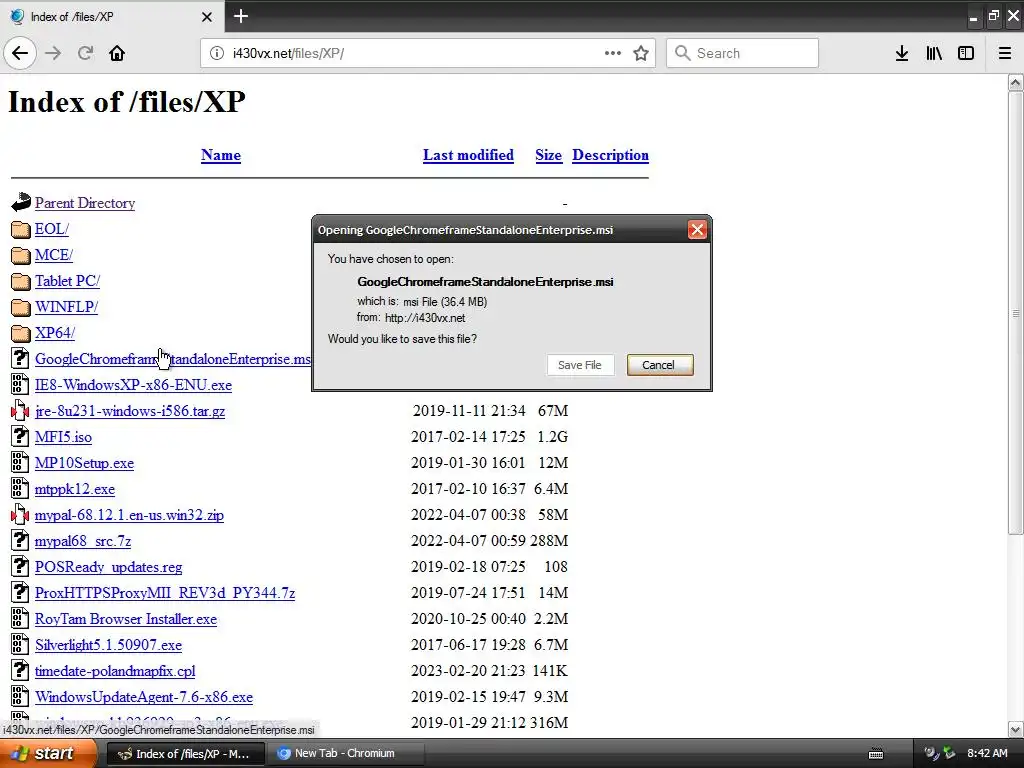This screenshot has height=768, width=1024.
Task: Click the unknown-file icon beside MFI5.iso
Action: pos(20,436)
